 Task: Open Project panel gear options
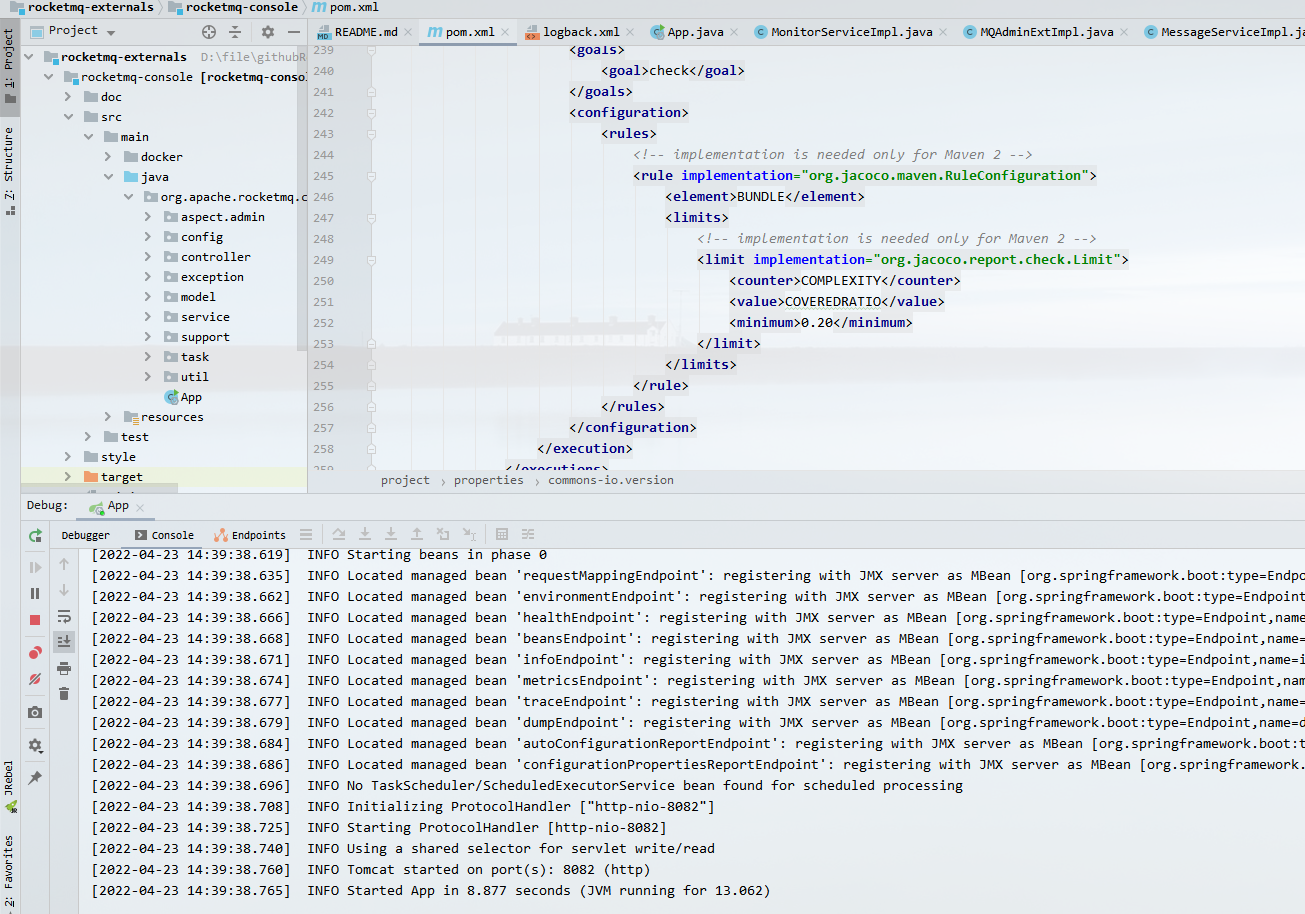pos(268,32)
